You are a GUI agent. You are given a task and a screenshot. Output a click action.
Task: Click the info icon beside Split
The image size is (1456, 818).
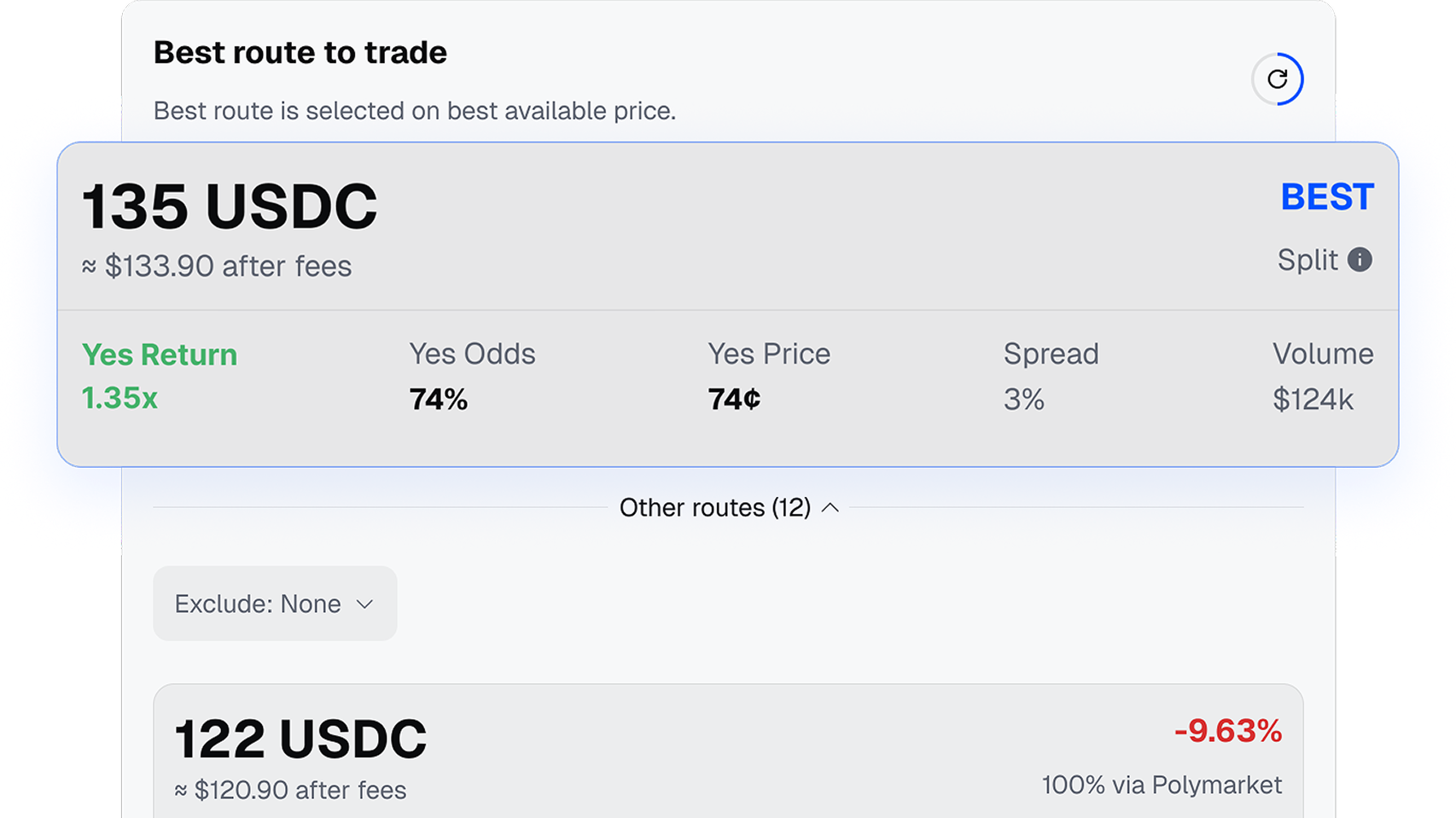1360,260
